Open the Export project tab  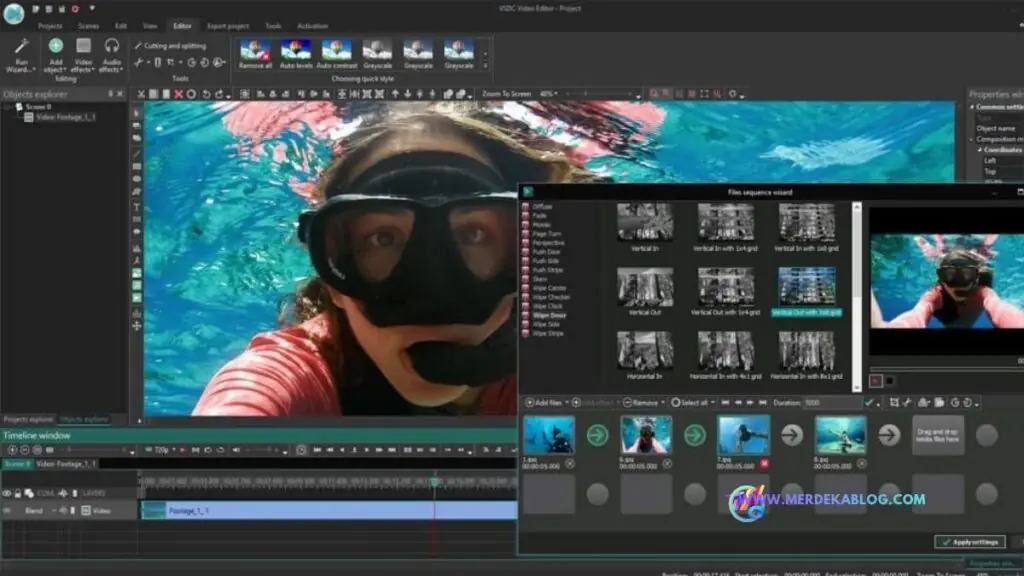(x=228, y=26)
